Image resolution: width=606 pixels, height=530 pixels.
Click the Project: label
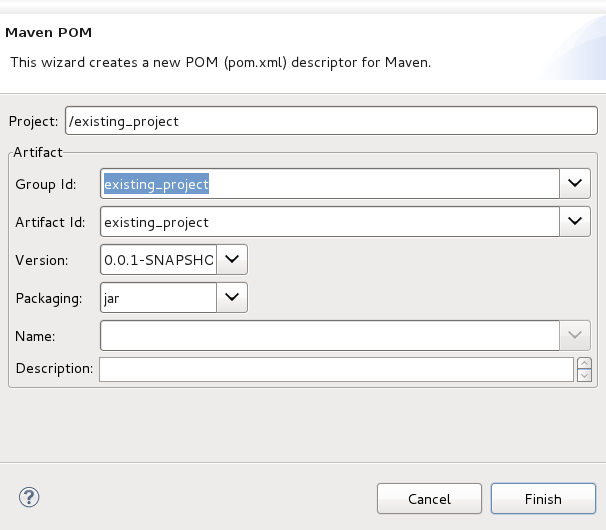(x=33, y=121)
